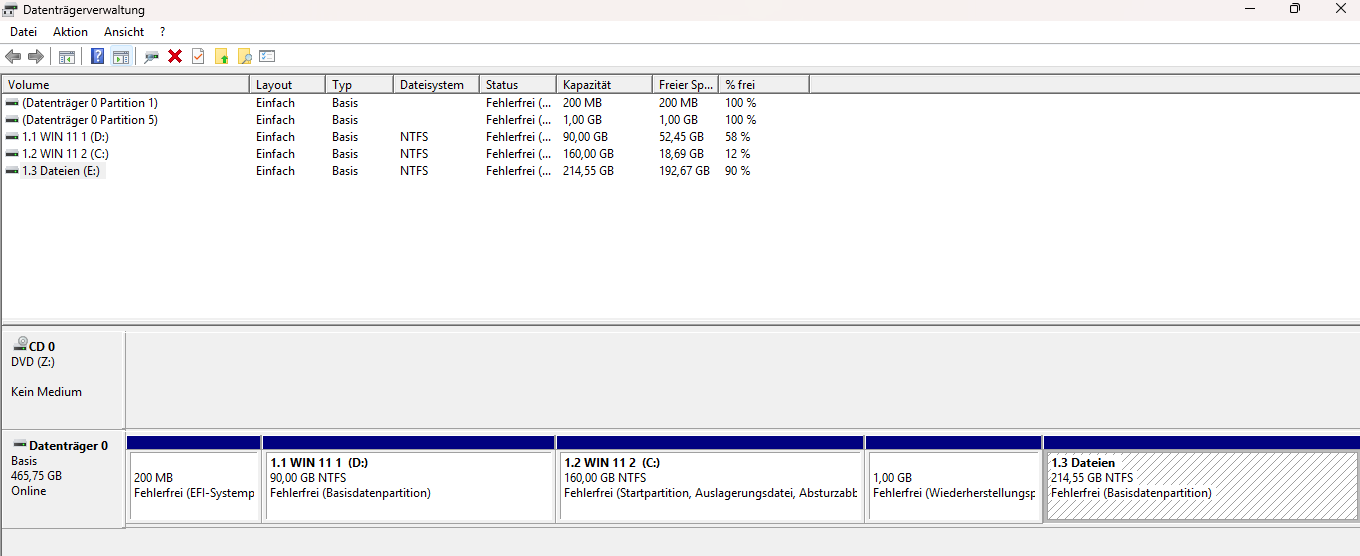Screen dimensions: 1360x556
Task: Click the red X delete icon
Action: 175,56
